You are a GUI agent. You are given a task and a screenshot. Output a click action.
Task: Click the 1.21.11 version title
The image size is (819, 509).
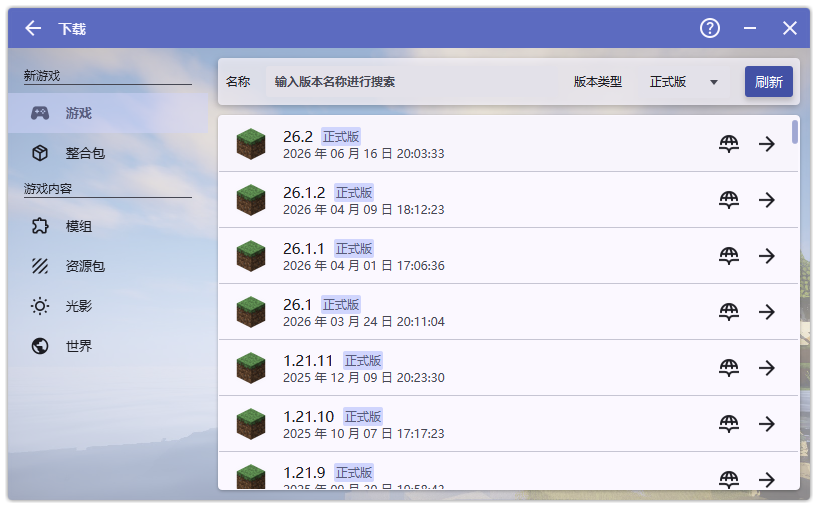[308, 361]
